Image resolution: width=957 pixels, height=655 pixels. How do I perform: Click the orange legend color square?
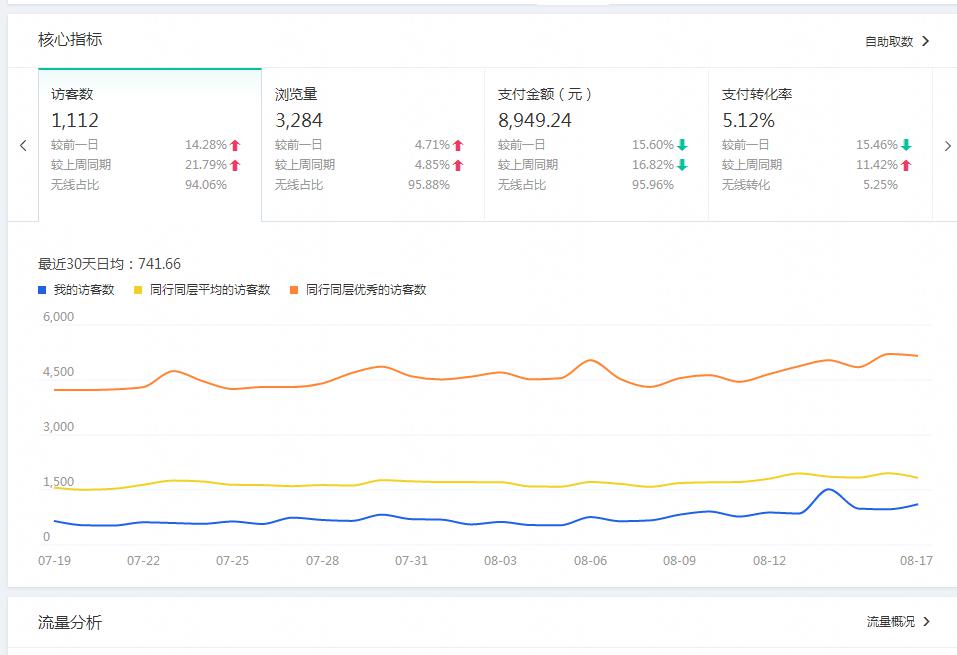(295, 290)
